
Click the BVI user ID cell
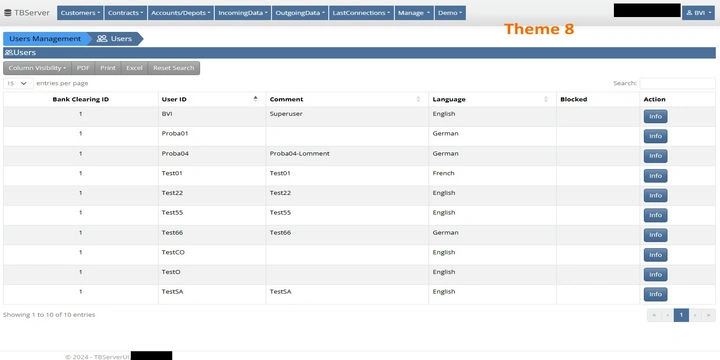212,117
